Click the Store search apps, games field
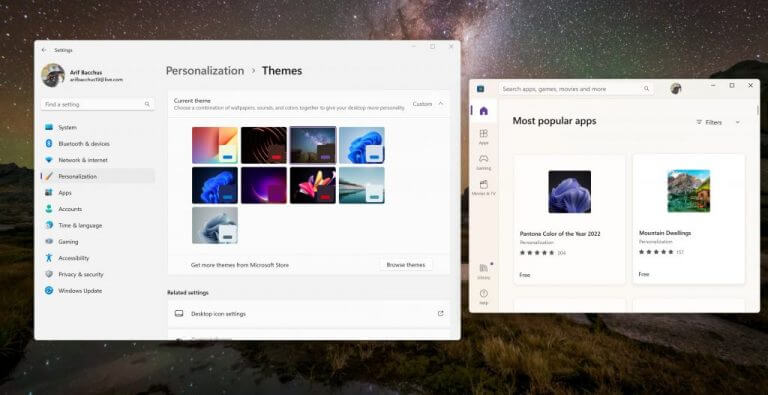The image size is (768, 395). point(576,89)
